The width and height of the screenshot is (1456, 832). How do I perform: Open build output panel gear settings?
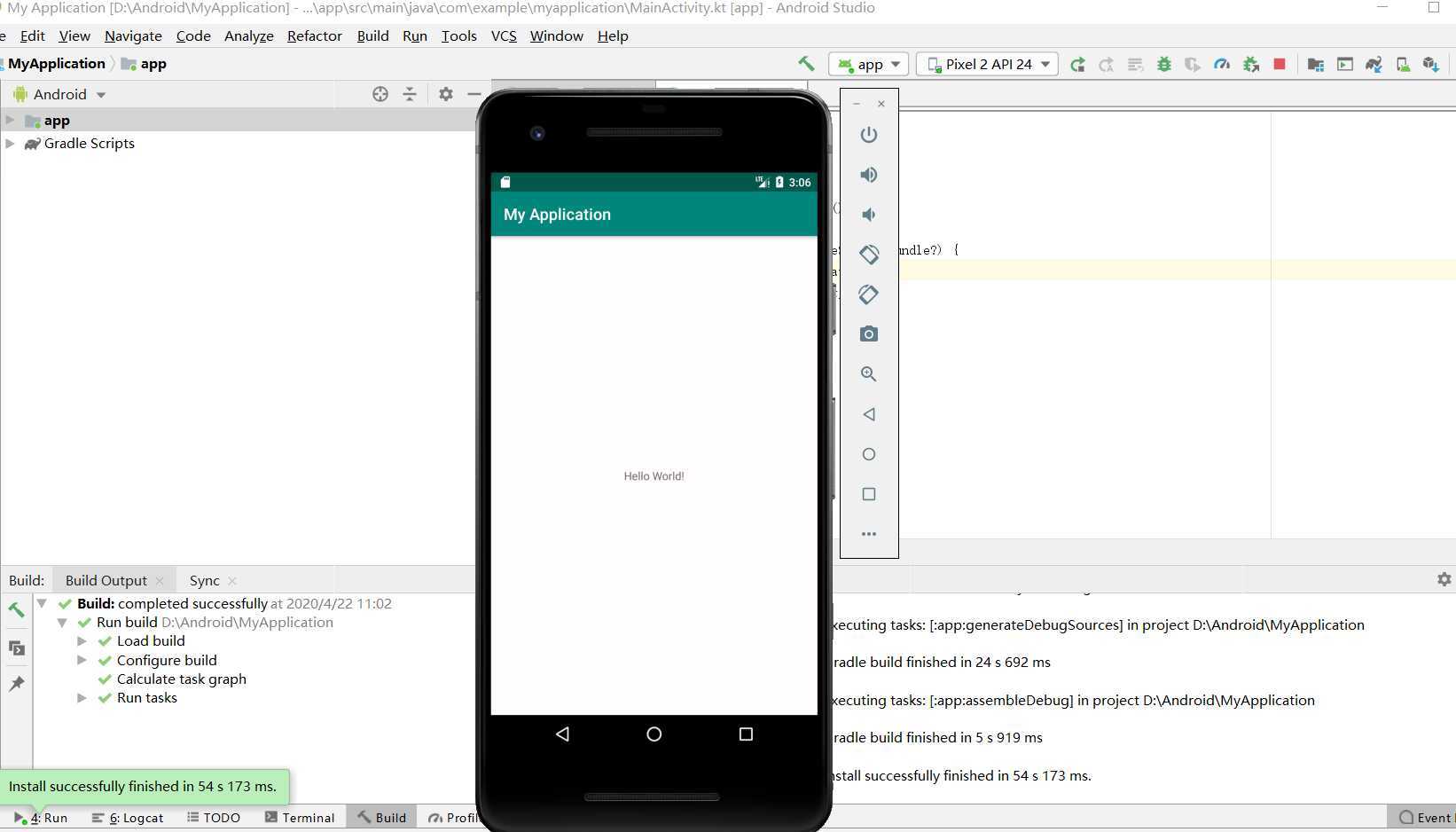[x=1444, y=579]
